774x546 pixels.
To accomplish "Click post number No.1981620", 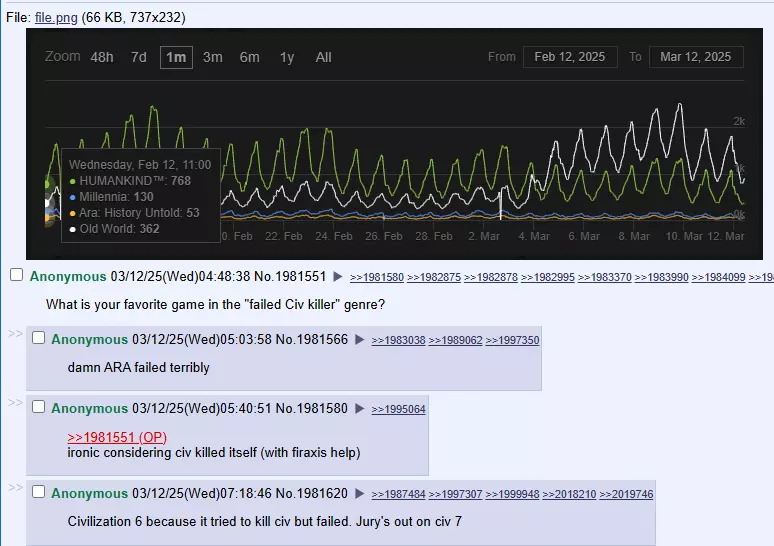I will tap(311, 494).
